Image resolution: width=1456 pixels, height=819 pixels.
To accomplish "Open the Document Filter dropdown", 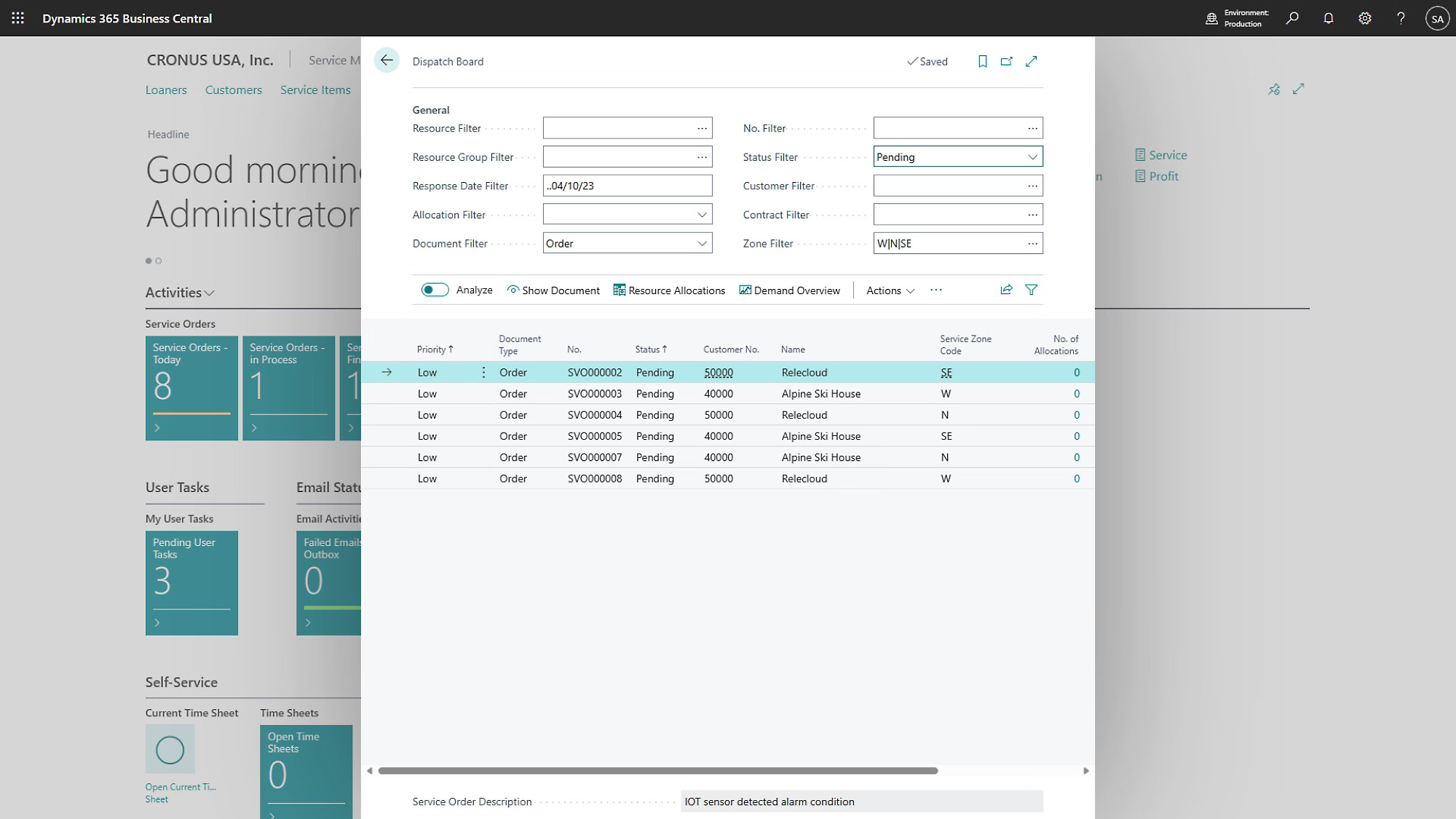I will 701,243.
